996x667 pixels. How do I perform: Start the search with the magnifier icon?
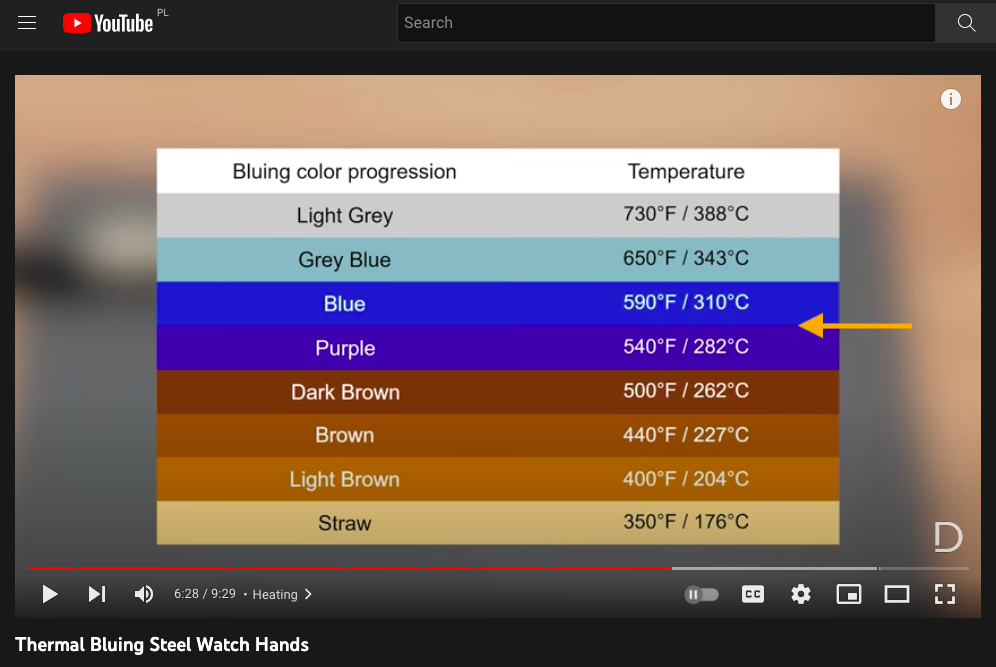pyautogui.click(x=965, y=22)
